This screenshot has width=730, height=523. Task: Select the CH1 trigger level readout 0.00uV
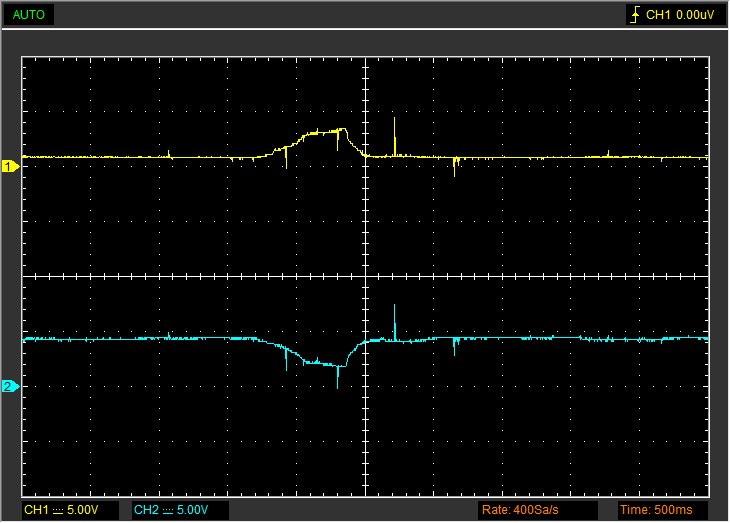pos(680,15)
